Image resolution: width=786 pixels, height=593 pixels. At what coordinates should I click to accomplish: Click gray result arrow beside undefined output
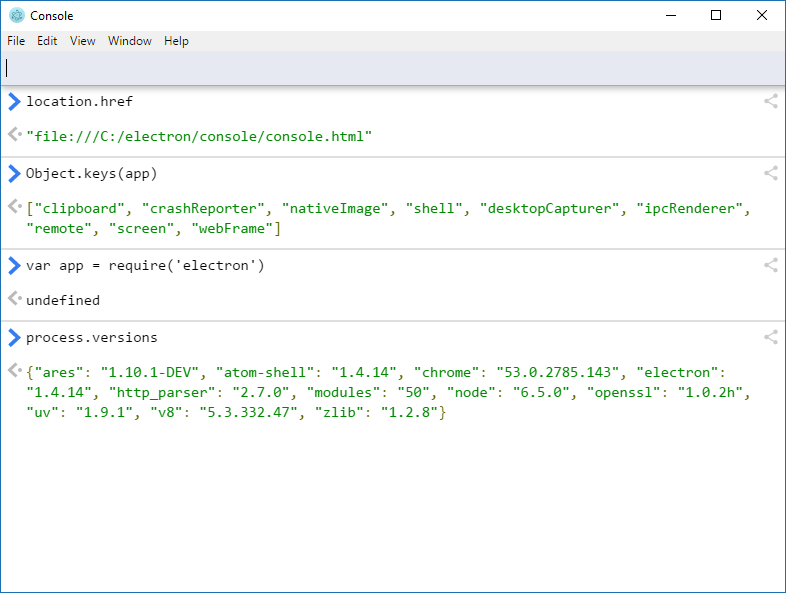[13, 299]
